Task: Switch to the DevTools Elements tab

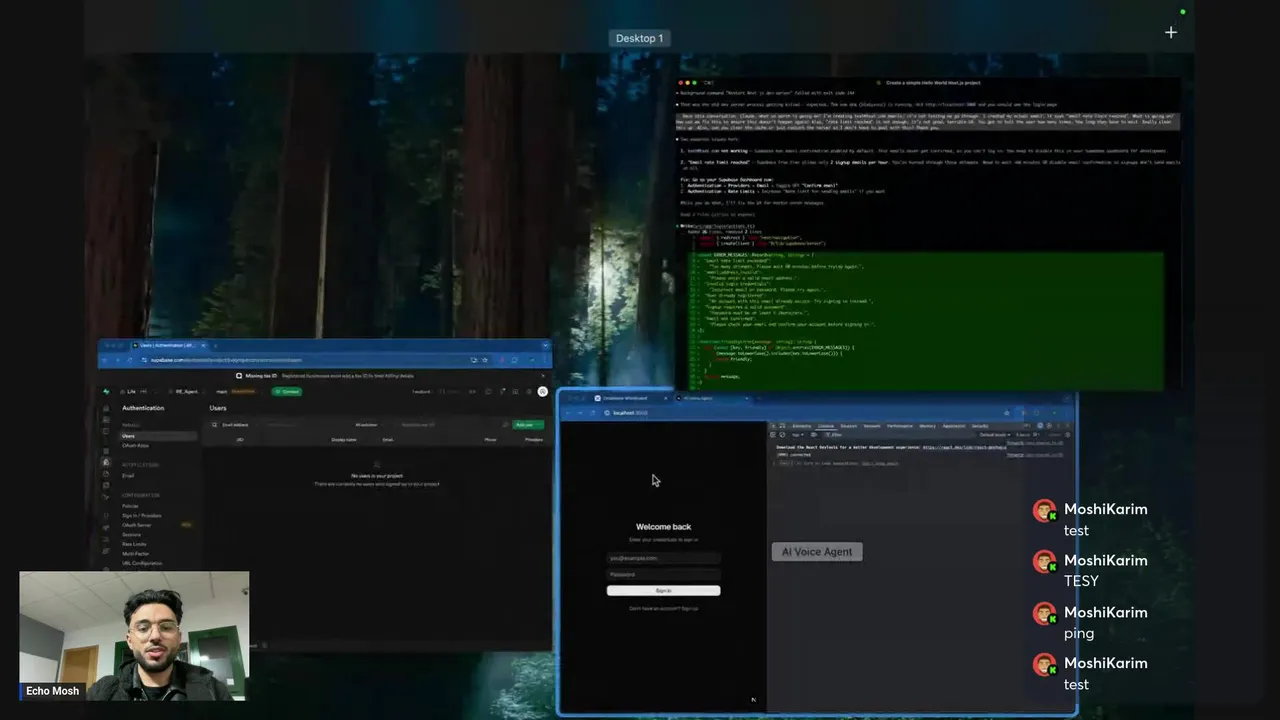Action: [x=802, y=426]
